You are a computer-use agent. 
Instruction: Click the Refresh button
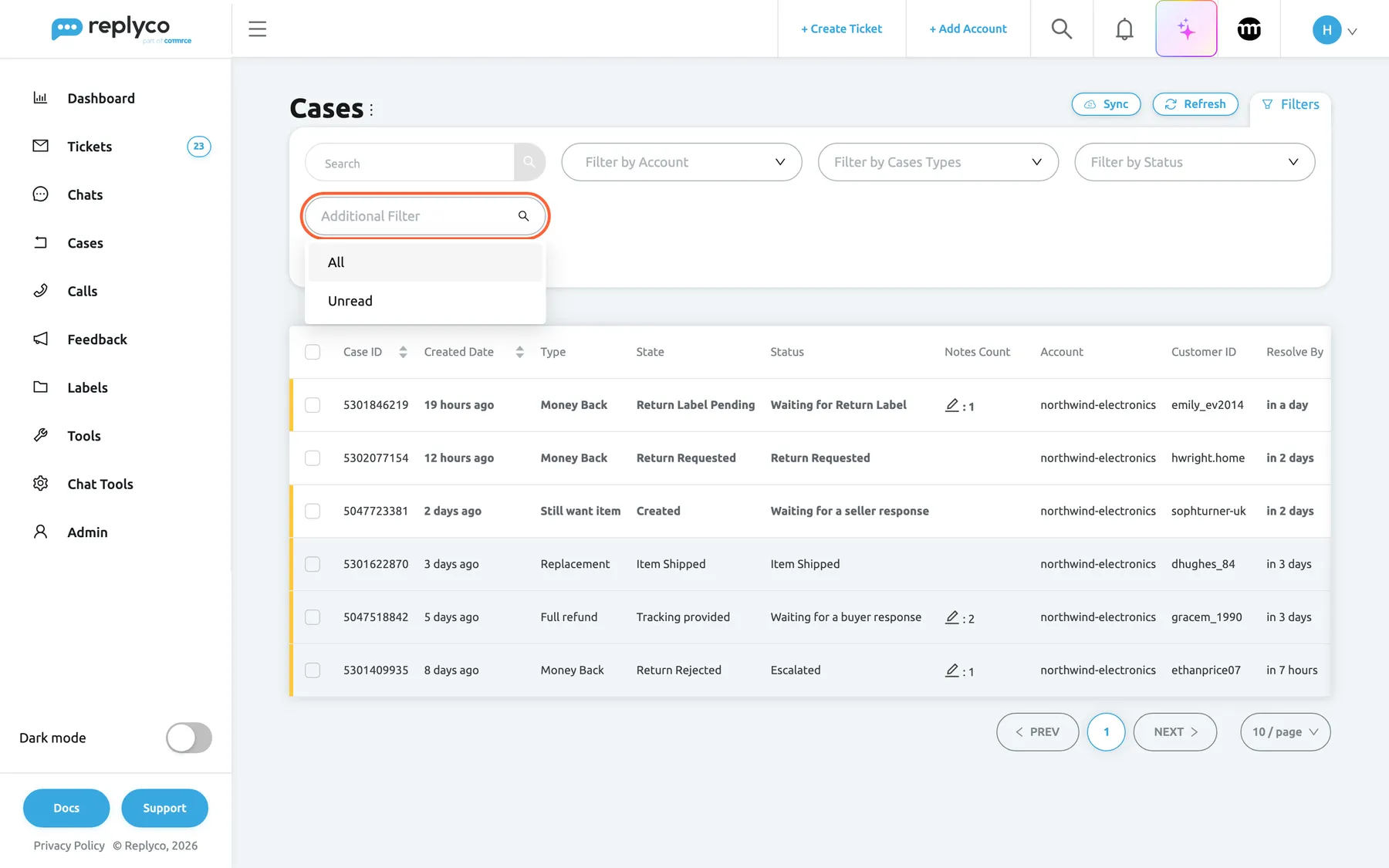point(1195,104)
